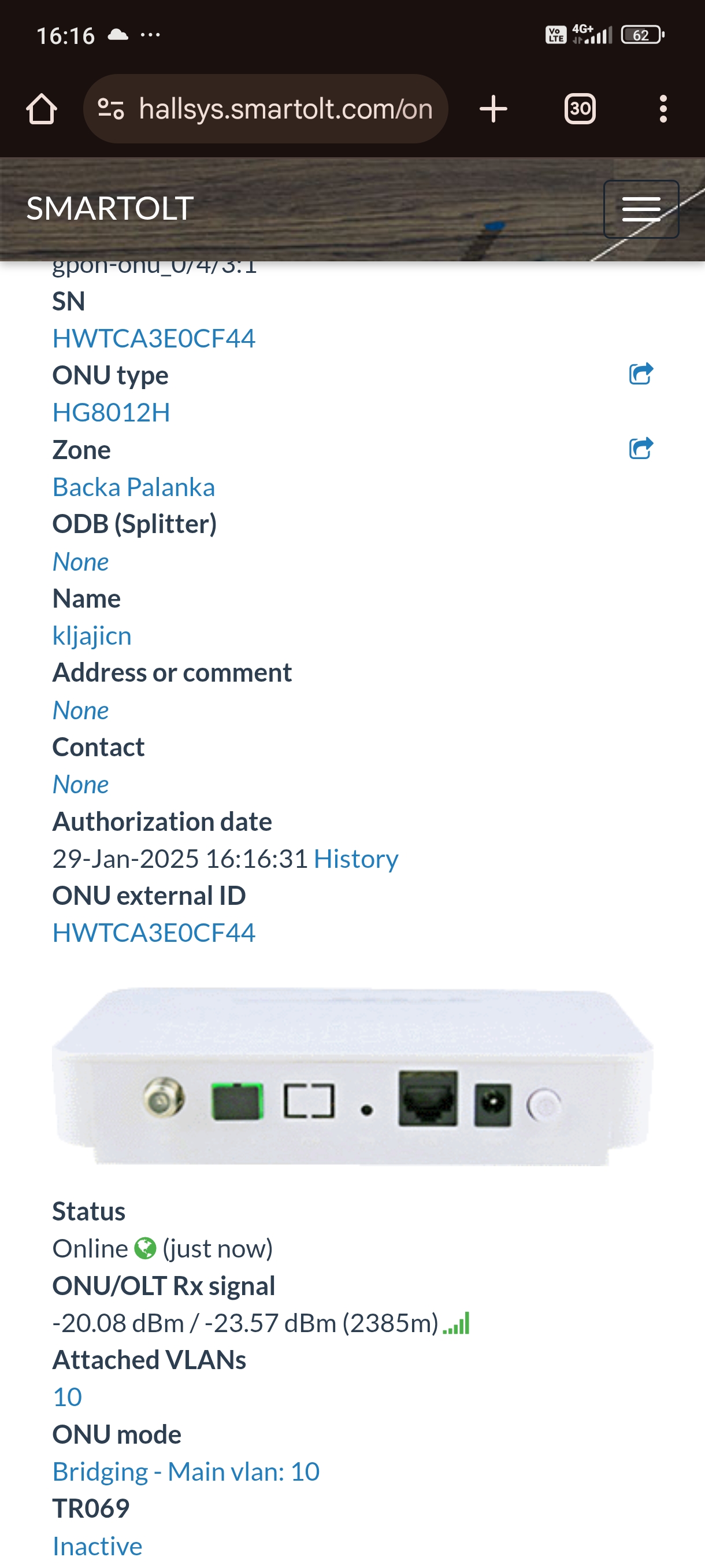Edit the name kljajicn
This screenshot has height=1568, width=705.
(92, 635)
